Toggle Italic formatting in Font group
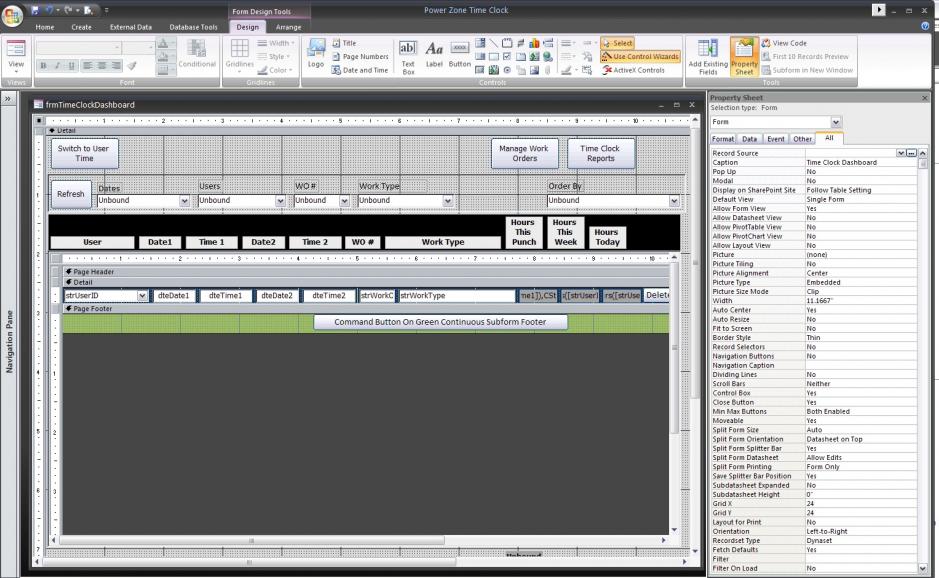 pyautogui.click(x=57, y=65)
